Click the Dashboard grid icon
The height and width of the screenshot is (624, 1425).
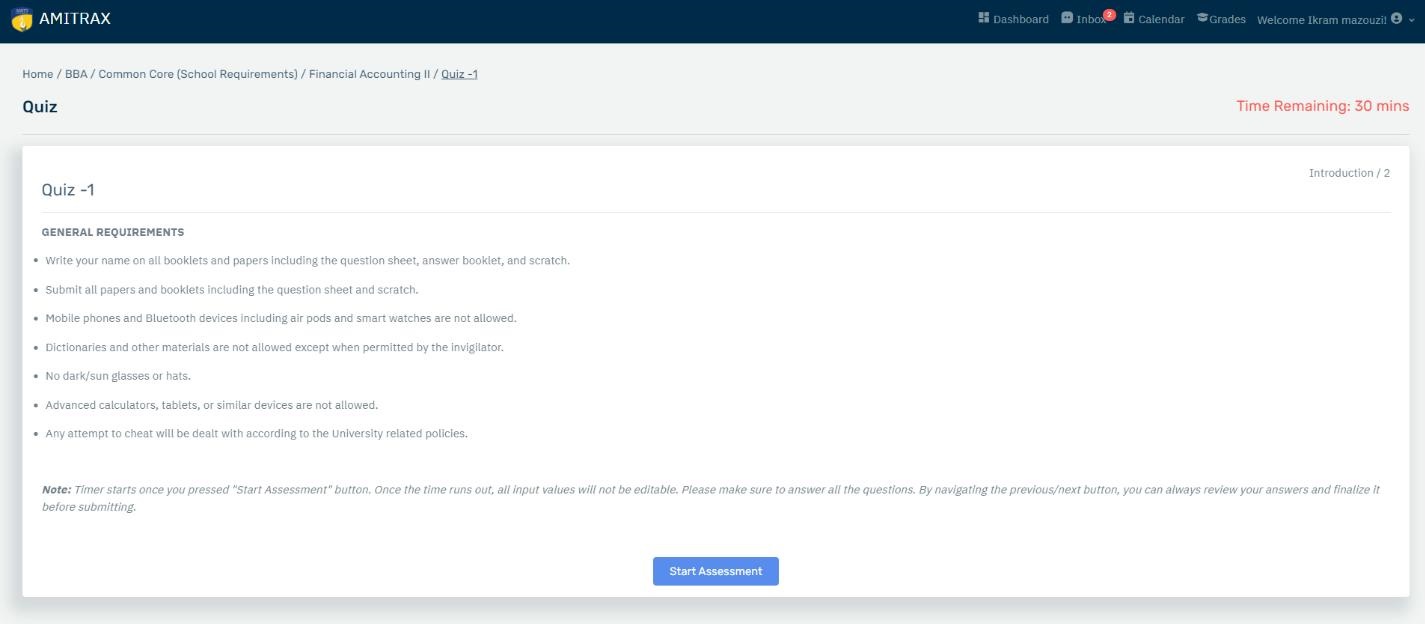coord(983,18)
